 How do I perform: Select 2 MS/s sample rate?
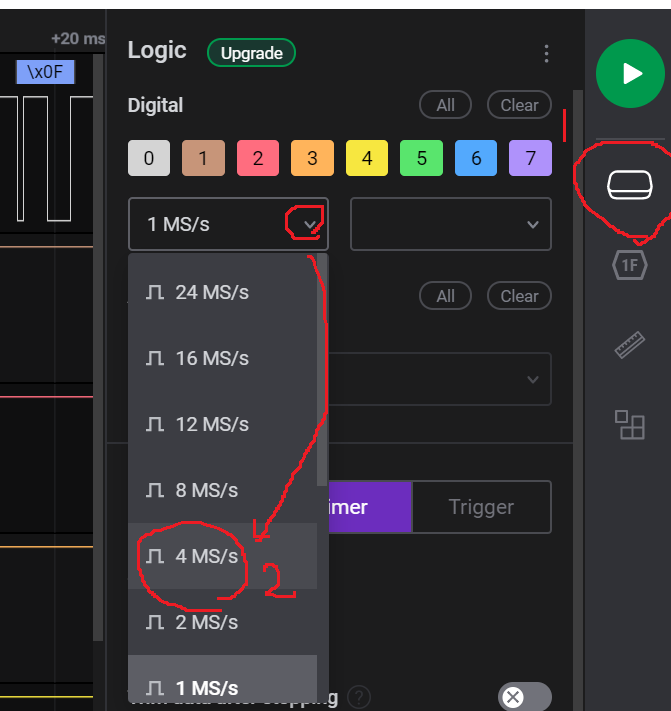[222, 622]
